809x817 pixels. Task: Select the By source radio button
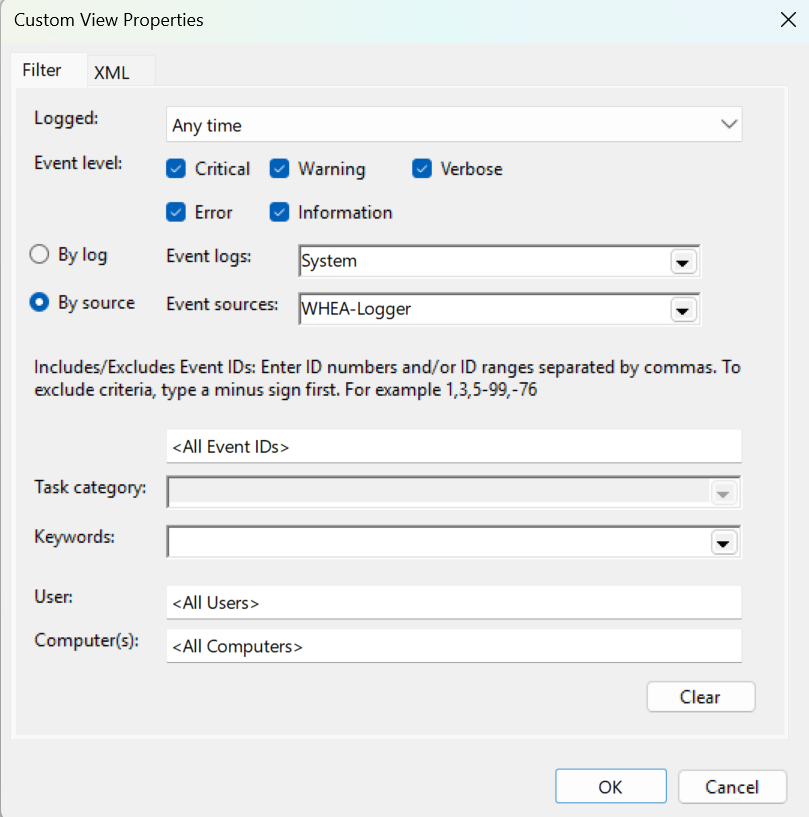point(39,302)
